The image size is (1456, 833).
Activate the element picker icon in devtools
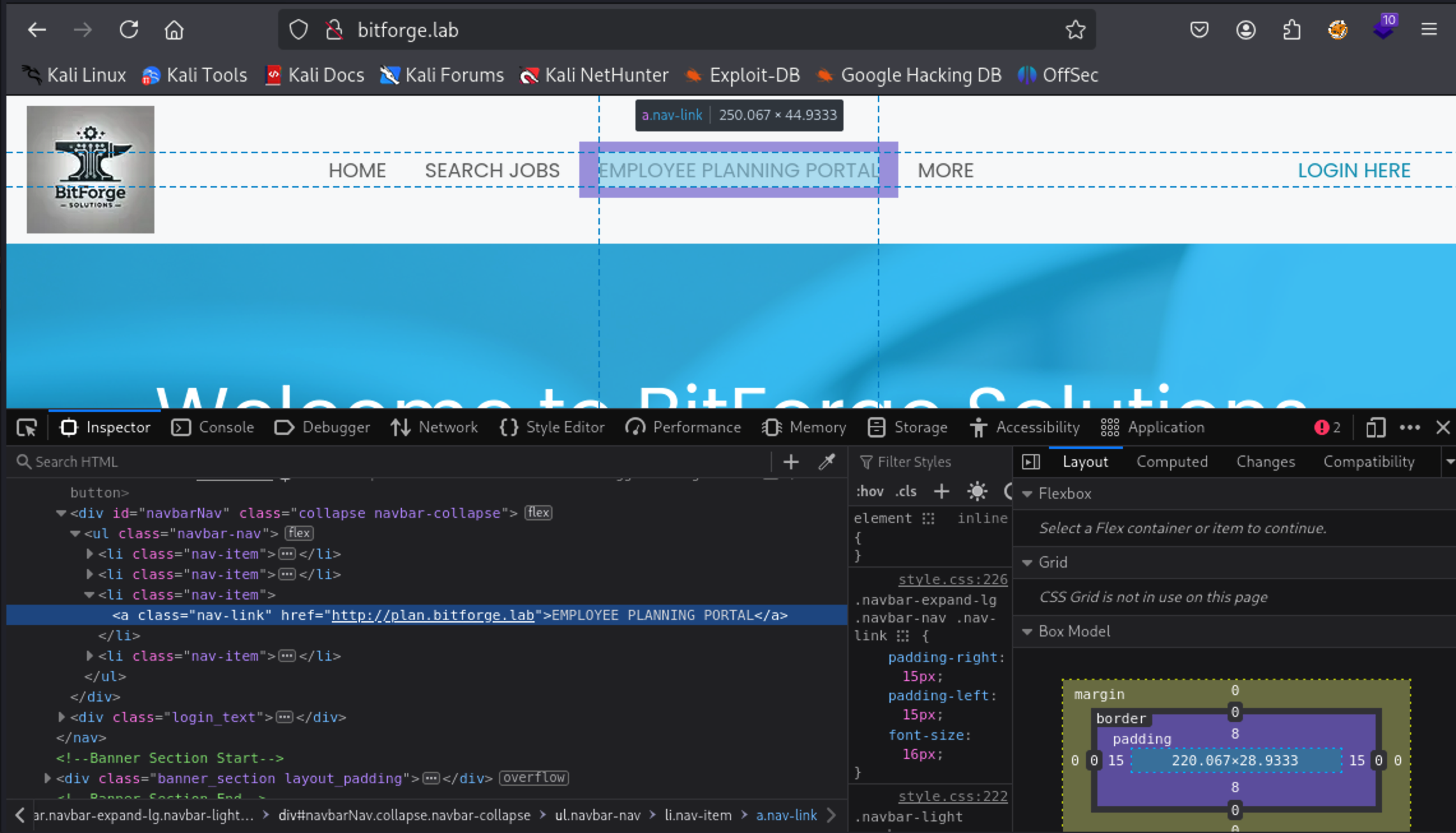pos(27,427)
